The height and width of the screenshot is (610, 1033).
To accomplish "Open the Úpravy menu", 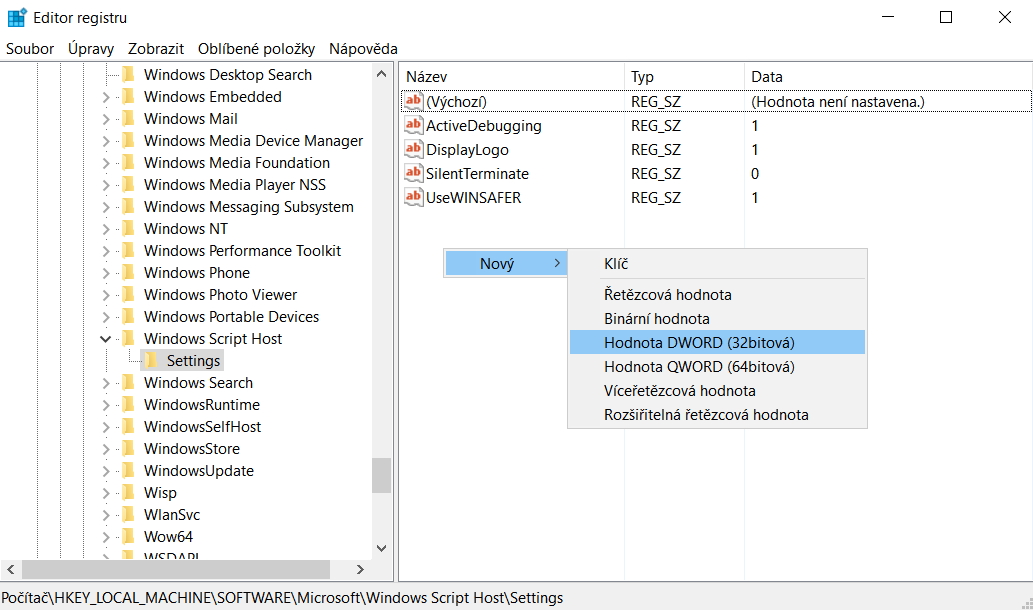I will click(x=91, y=48).
